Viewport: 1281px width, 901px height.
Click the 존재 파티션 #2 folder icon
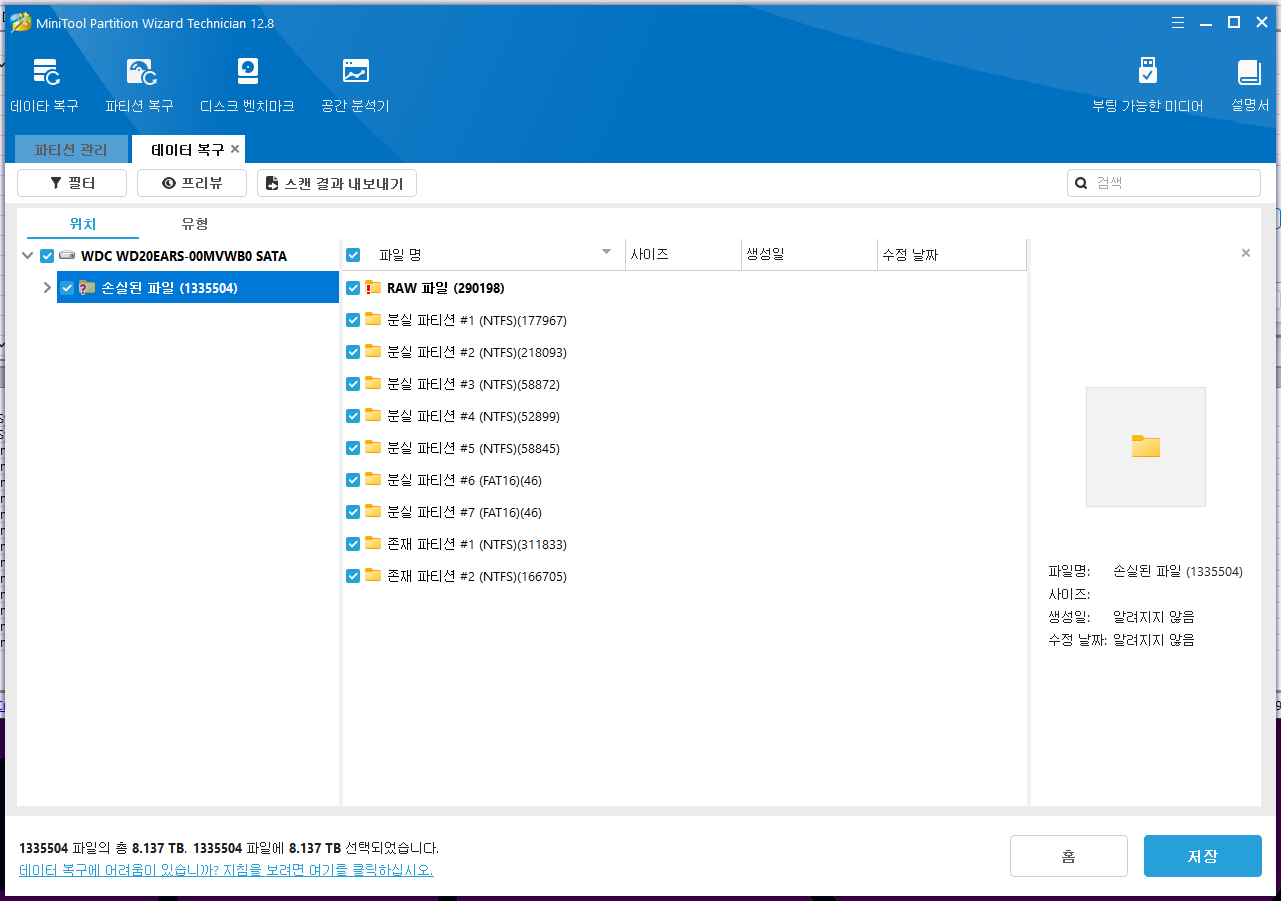373,576
